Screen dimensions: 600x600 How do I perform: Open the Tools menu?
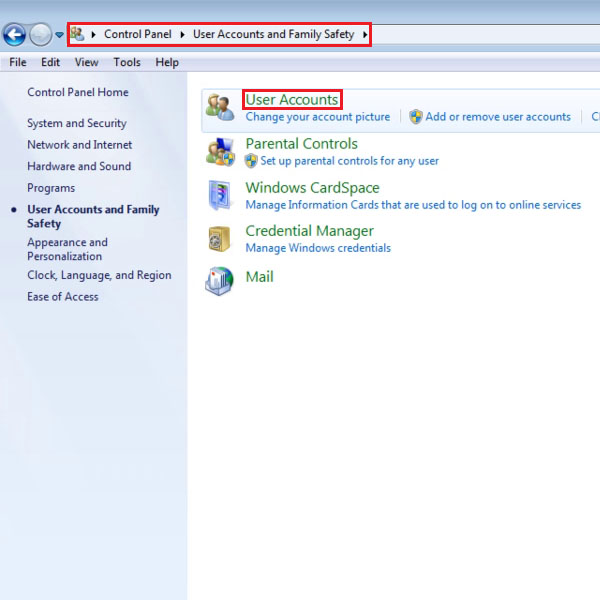point(127,62)
